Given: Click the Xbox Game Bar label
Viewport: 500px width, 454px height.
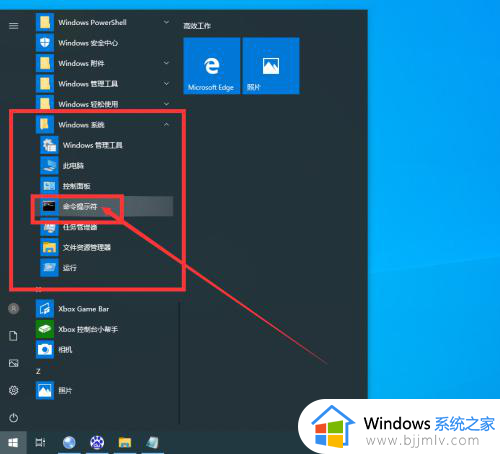Looking at the screenshot, I should click(84, 309).
